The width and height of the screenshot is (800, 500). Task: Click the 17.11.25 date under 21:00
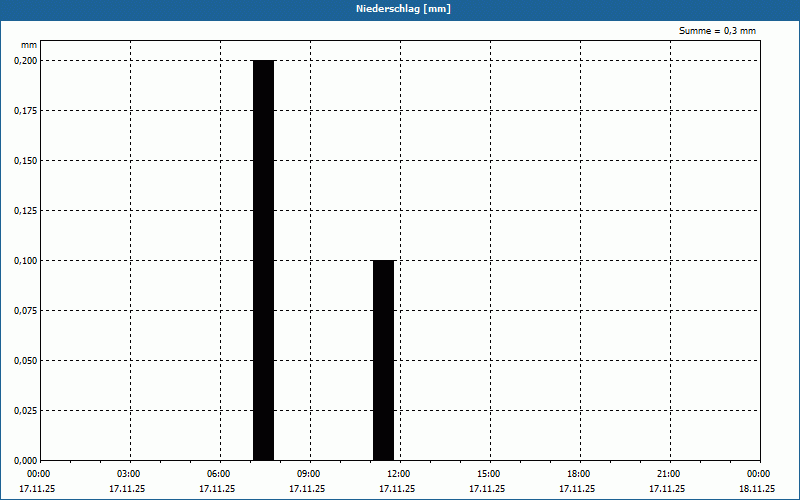click(x=667, y=488)
